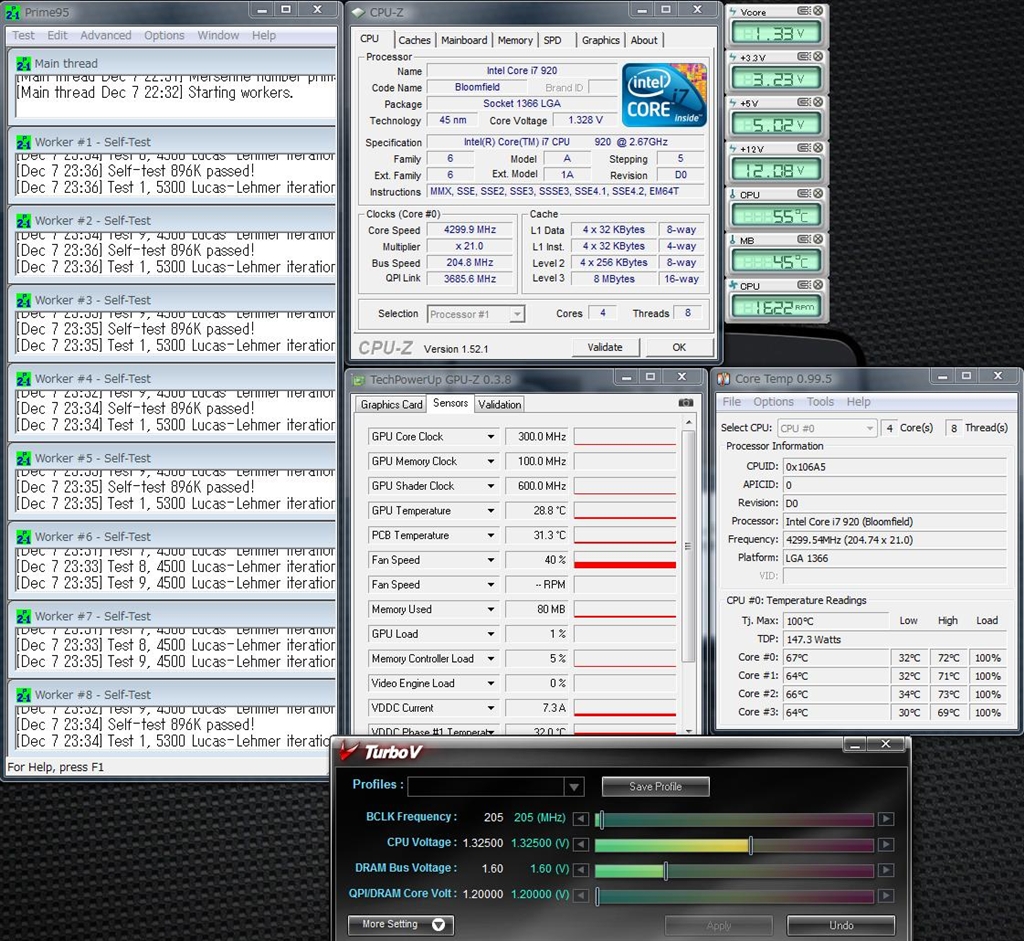
Task: Close the MB temperature gadget
Action: click(x=818, y=241)
